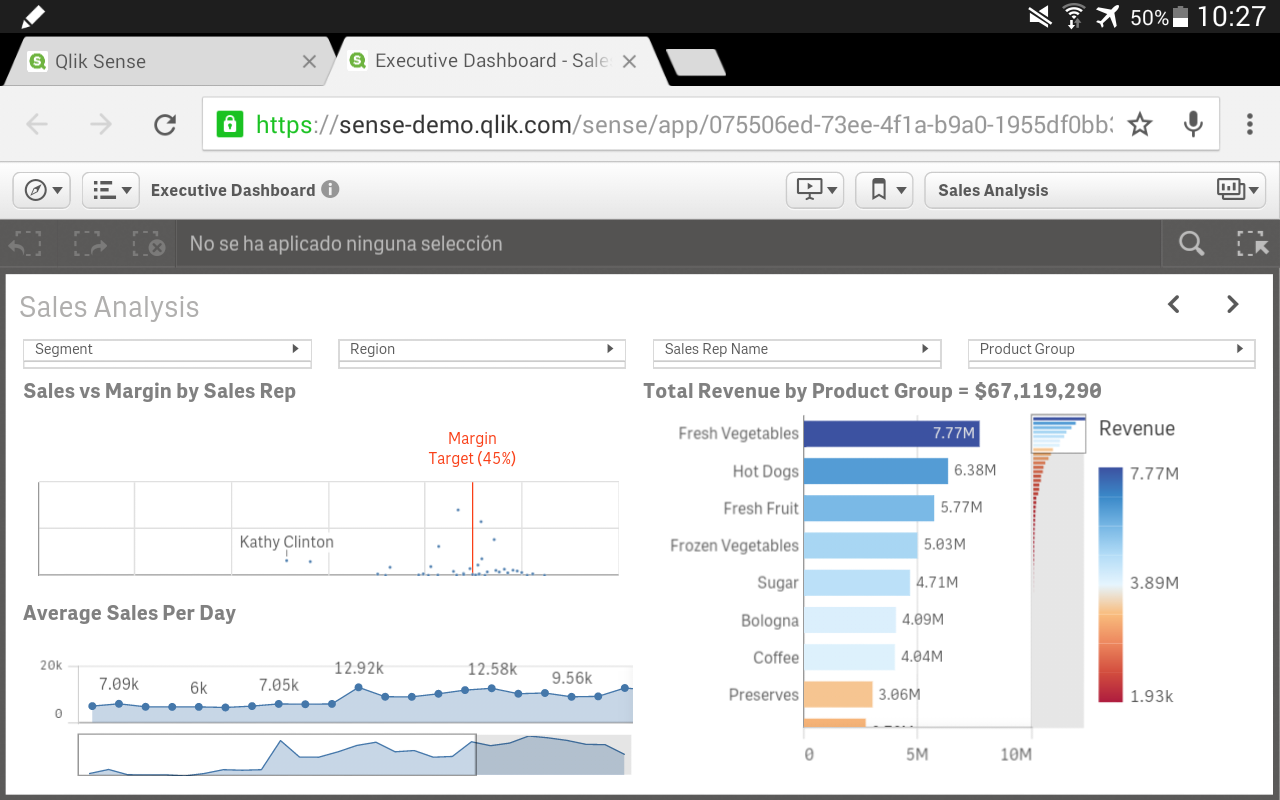The width and height of the screenshot is (1280, 800).
Task: Go to next sheet
Action: [1233, 304]
